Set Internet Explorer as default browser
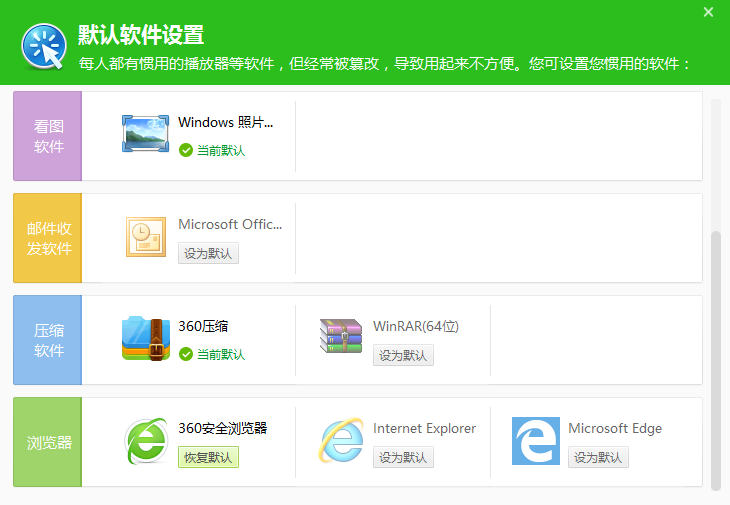The height and width of the screenshot is (505, 730). (403, 457)
